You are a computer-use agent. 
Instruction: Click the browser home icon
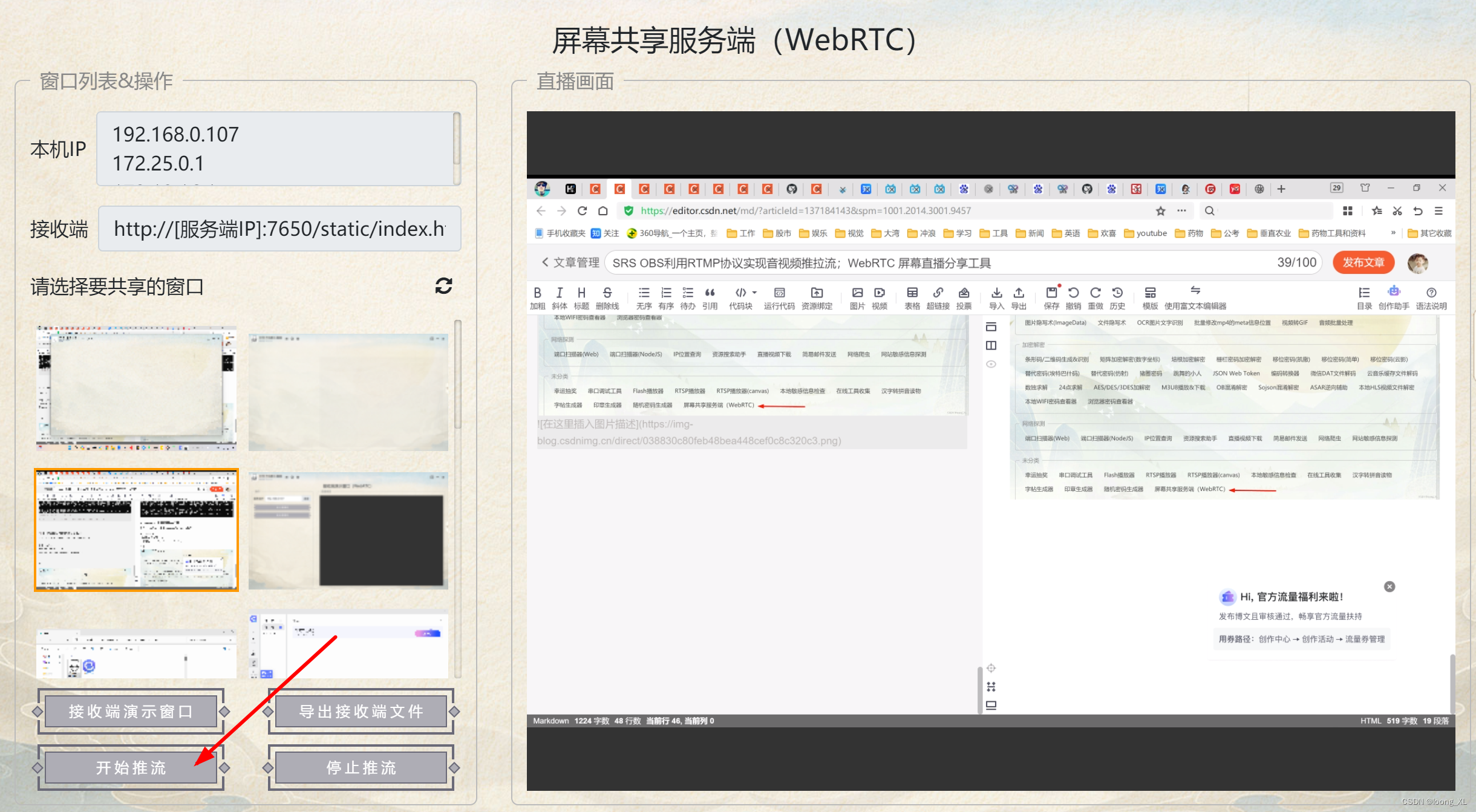click(x=603, y=210)
